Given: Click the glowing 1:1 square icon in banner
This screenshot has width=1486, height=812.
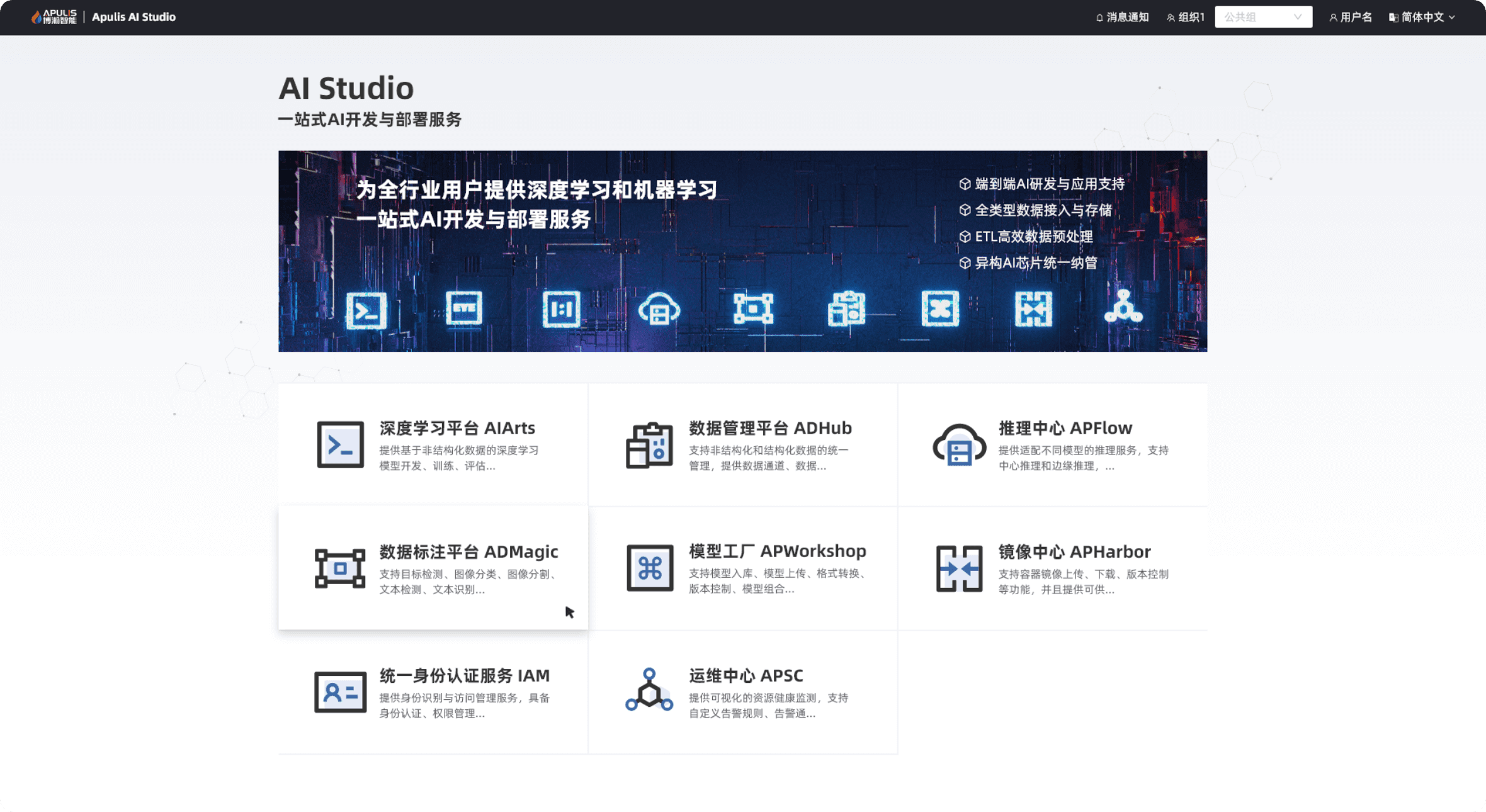Looking at the screenshot, I should coord(561,309).
